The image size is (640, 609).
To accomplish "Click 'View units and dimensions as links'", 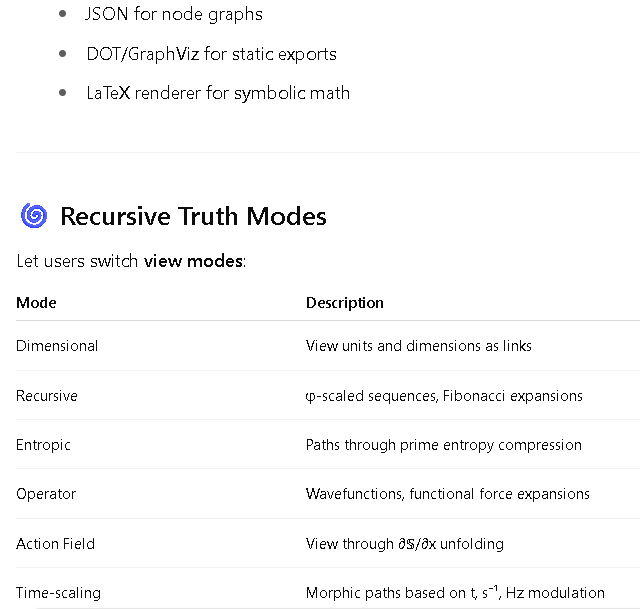I will point(419,346).
